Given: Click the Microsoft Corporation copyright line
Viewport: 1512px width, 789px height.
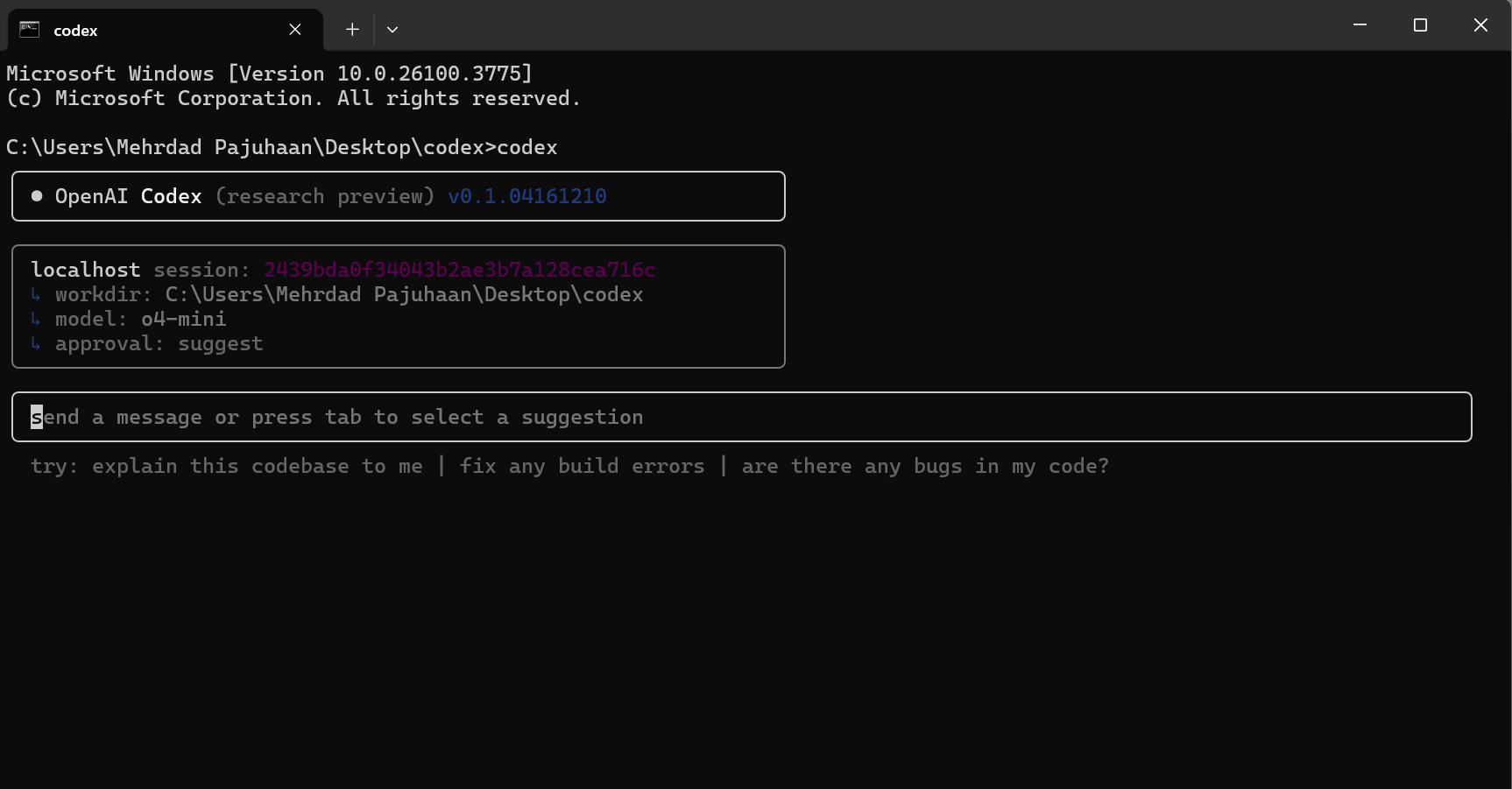Looking at the screenshot, I should pos(293,98).
